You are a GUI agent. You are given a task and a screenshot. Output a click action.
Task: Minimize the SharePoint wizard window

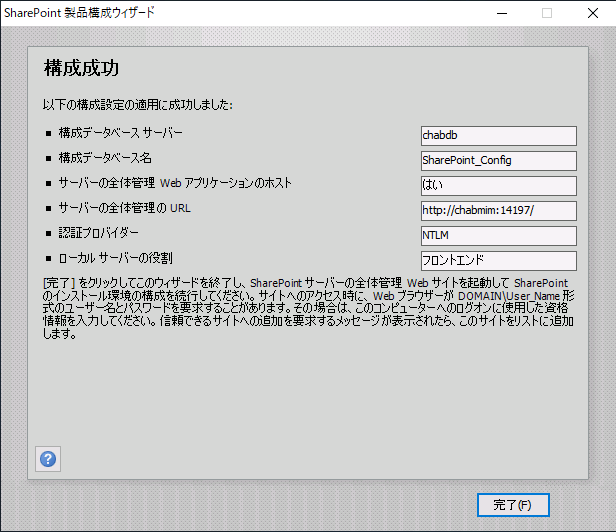click(502, 13)
